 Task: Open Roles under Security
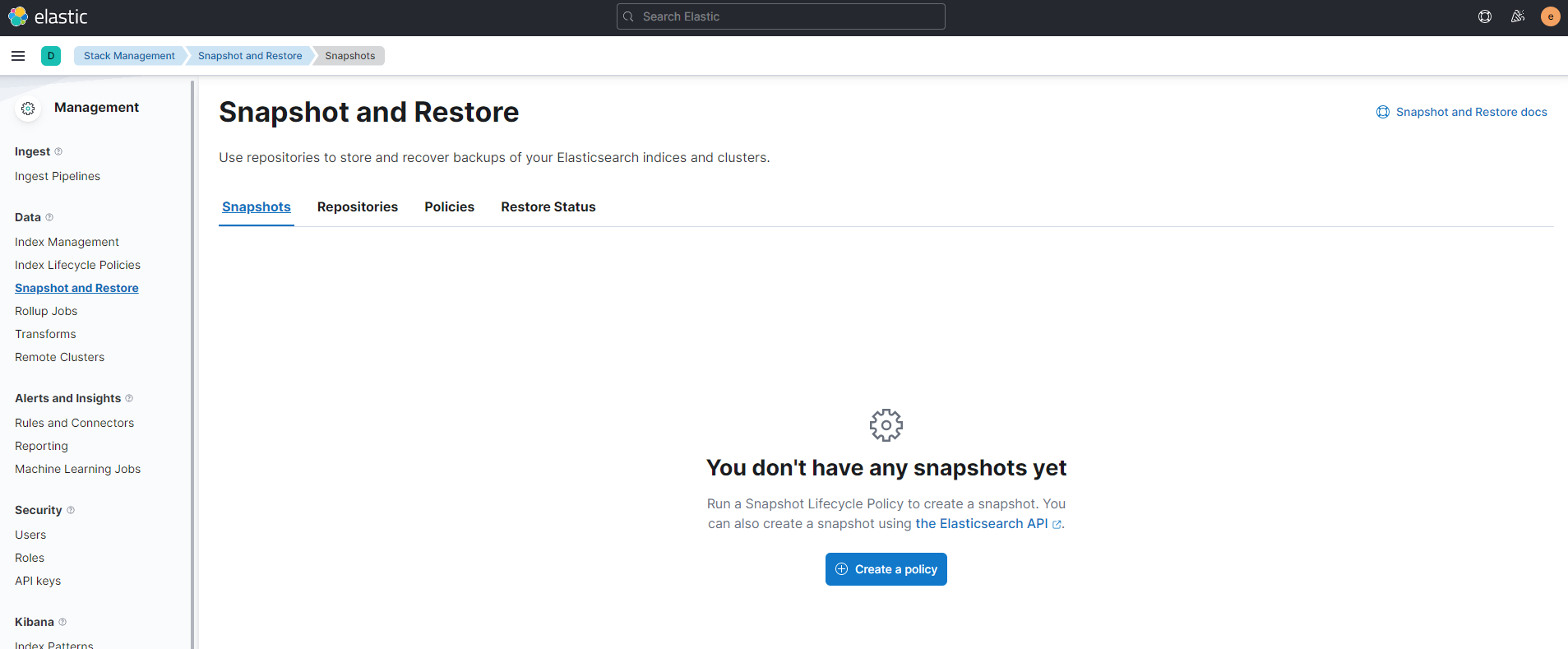click(x=30, y=558)
